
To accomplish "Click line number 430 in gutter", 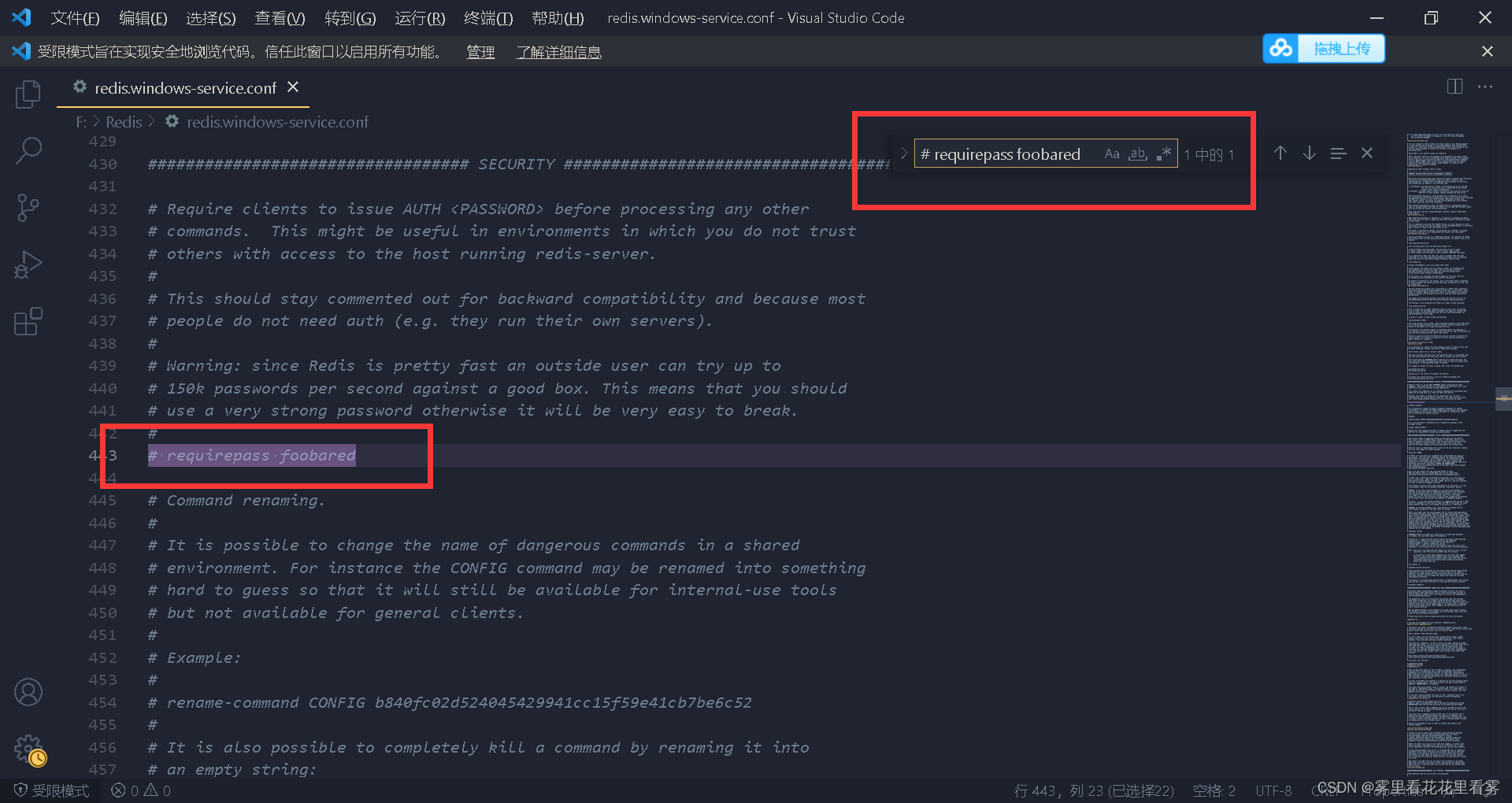I will pyautogui.click(x=102, y=164).
